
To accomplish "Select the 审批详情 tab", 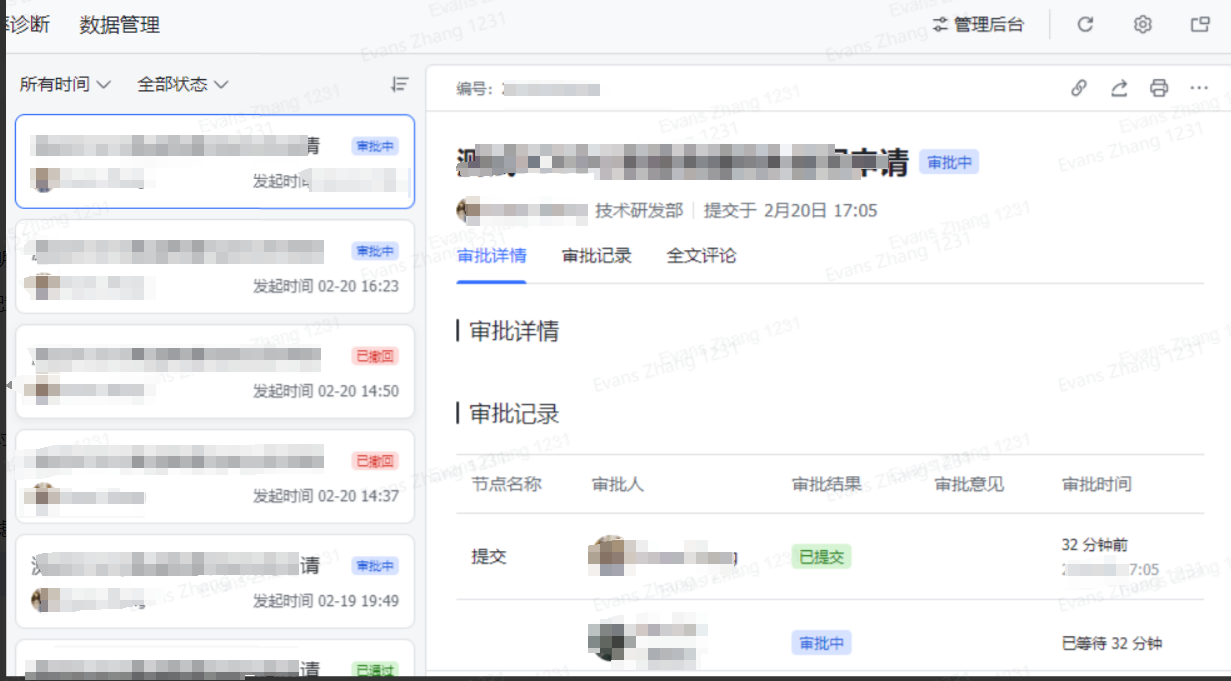I will point(492,256).
